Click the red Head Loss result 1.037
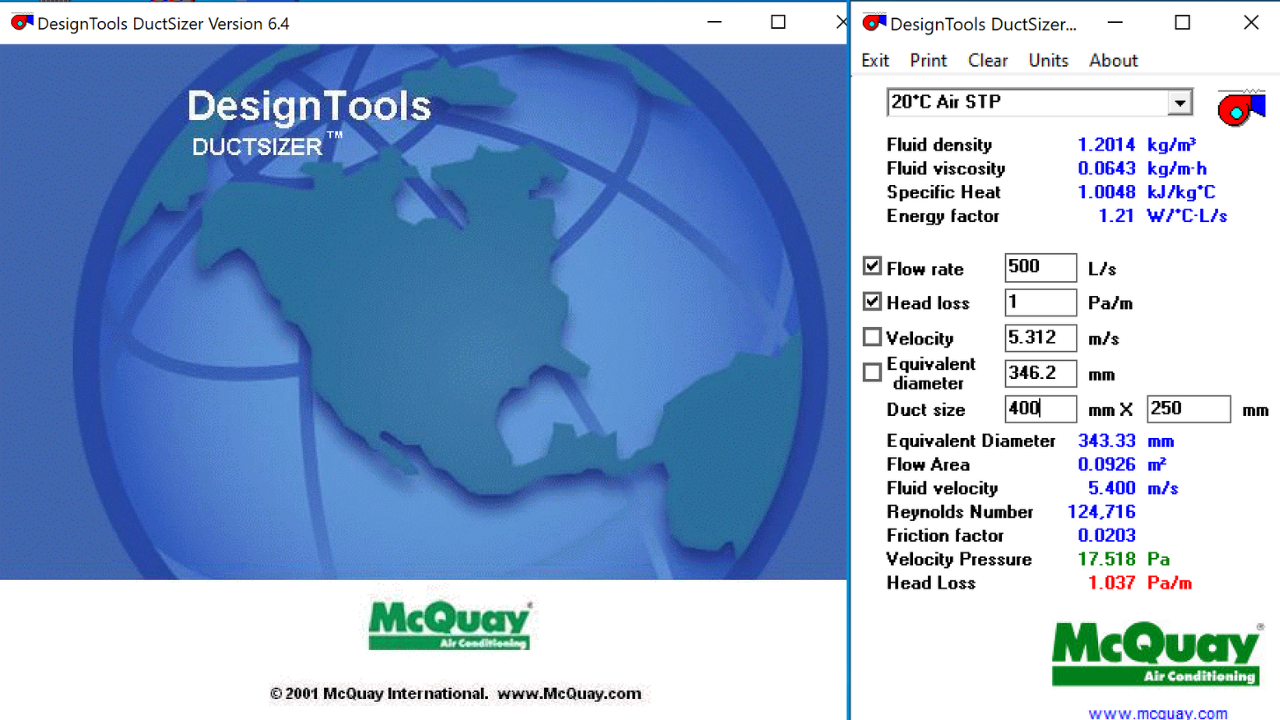Image resolution: width=1280 pixels, height=720 pixels. coord(1112,583)
